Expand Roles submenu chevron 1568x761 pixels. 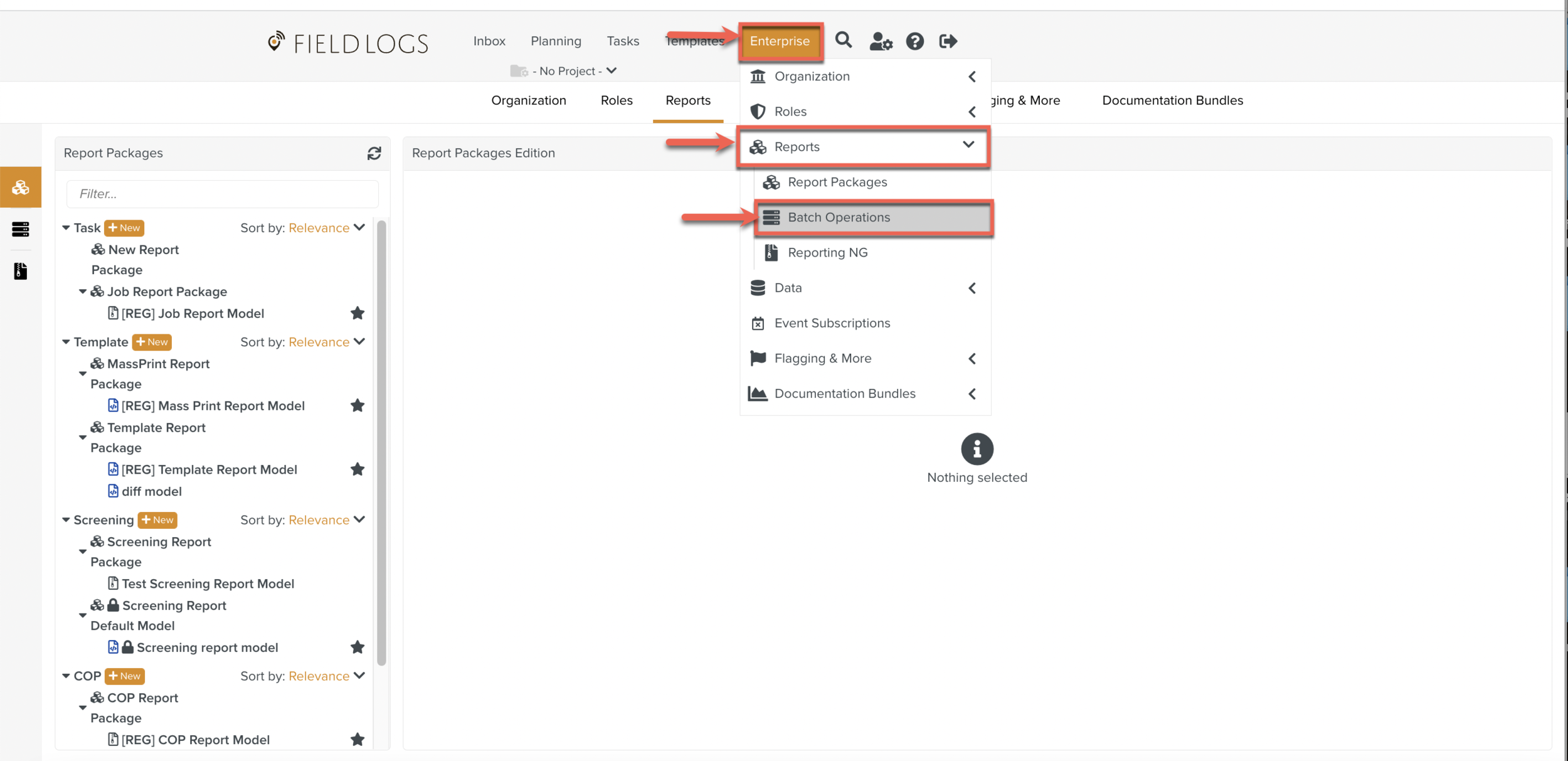(972, 112)
